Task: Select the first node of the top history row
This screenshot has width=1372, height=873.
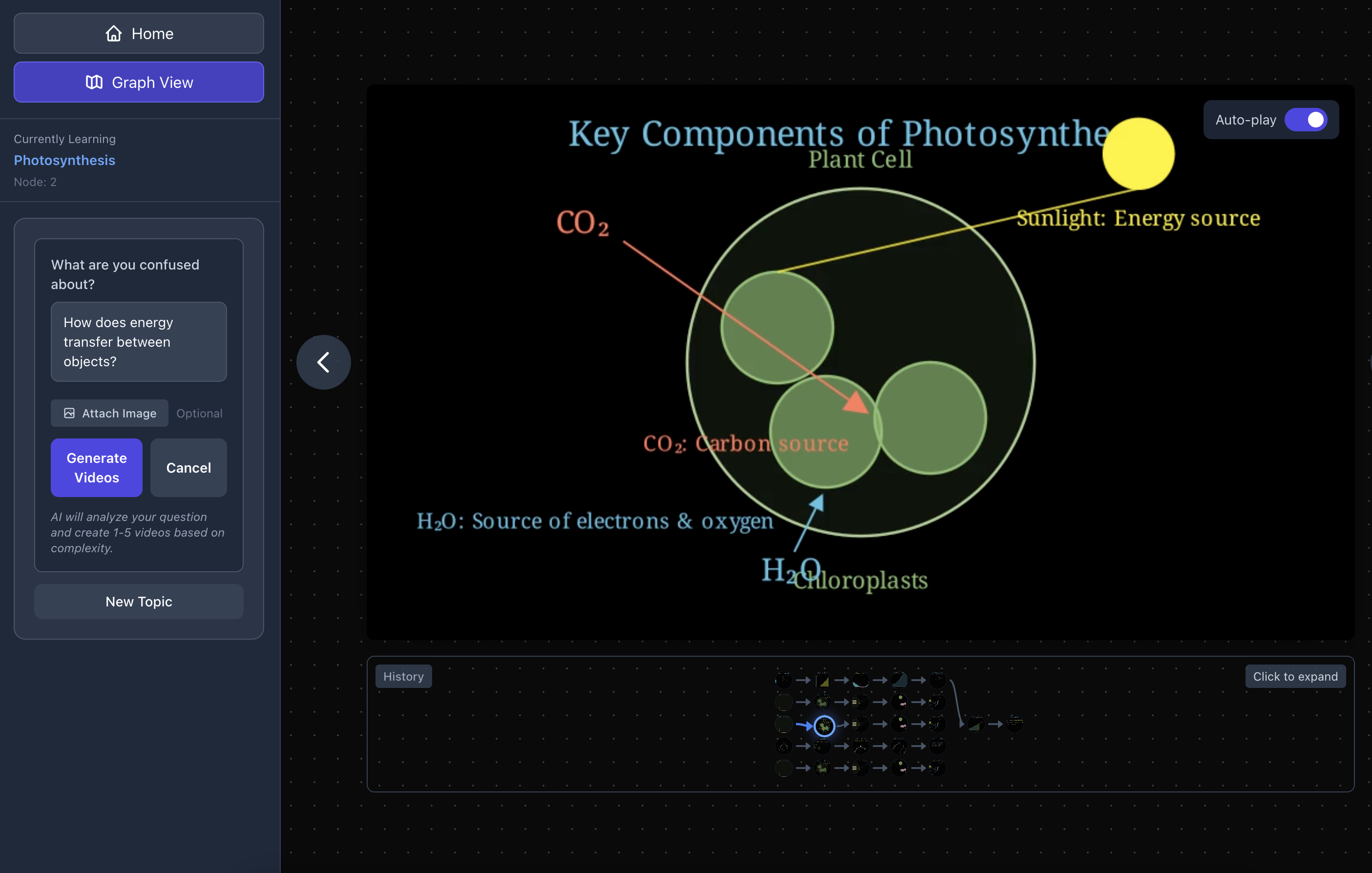Action: click(784, 680)
